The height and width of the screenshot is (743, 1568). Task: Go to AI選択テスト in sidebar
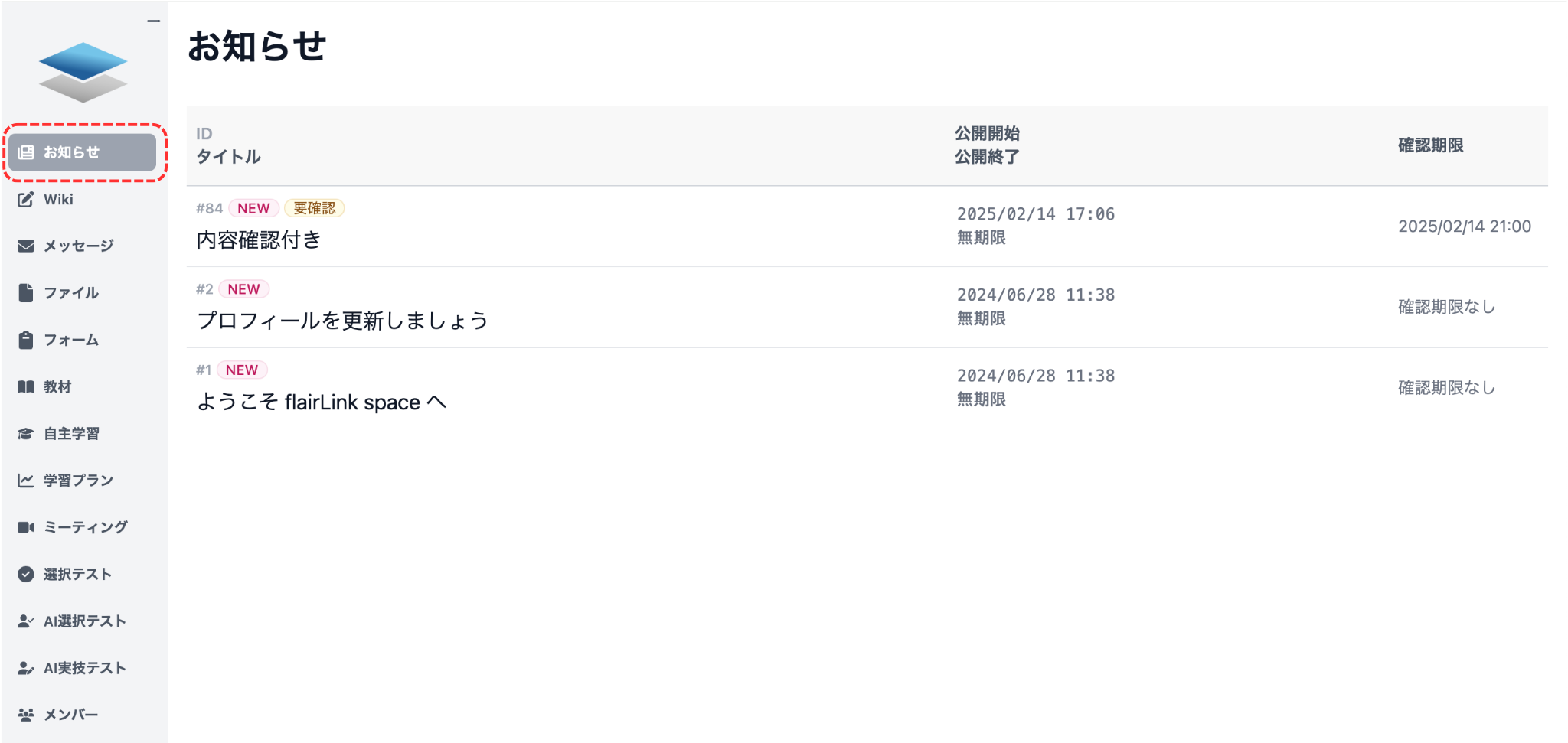[84, 621]
